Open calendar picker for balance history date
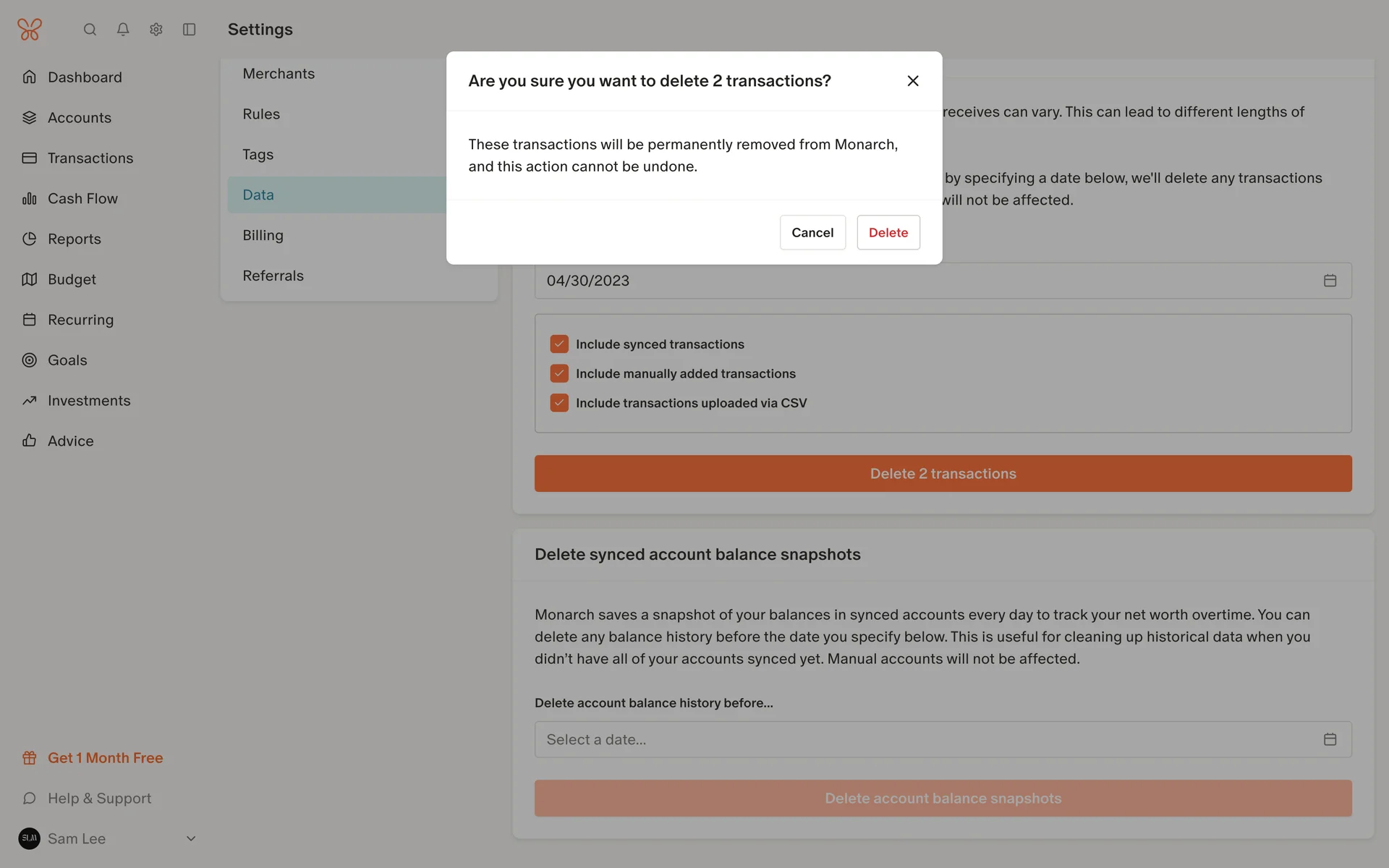 1330,739
